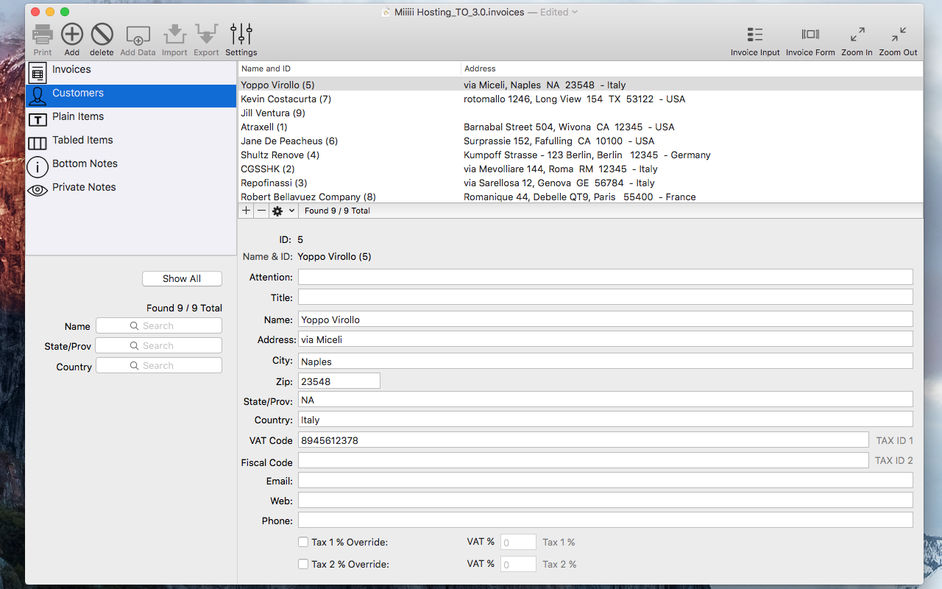Screen dimensions: 942x589
Task: Click the Title input field
Action: point(606,297)
